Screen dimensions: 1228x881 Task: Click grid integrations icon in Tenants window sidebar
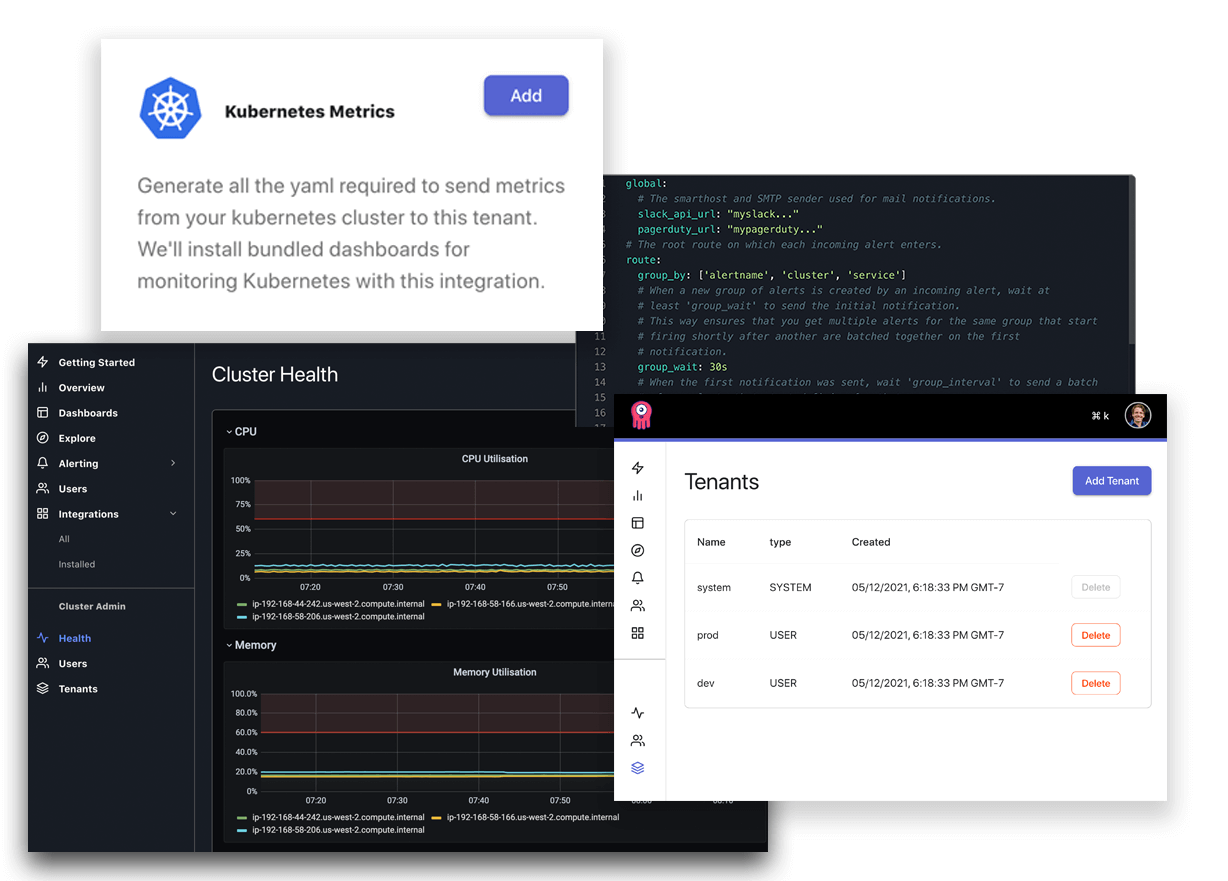[x=638, y=633]
